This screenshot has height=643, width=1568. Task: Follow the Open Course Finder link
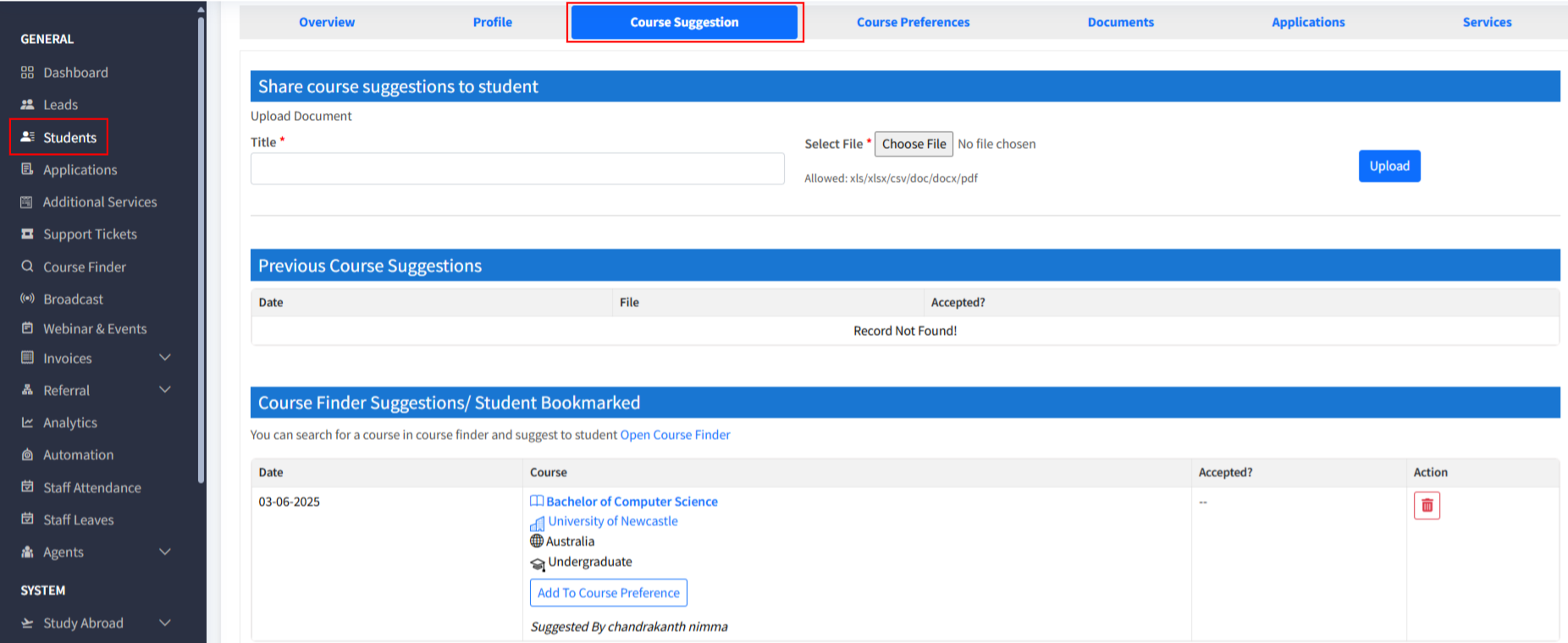point(675,435)
